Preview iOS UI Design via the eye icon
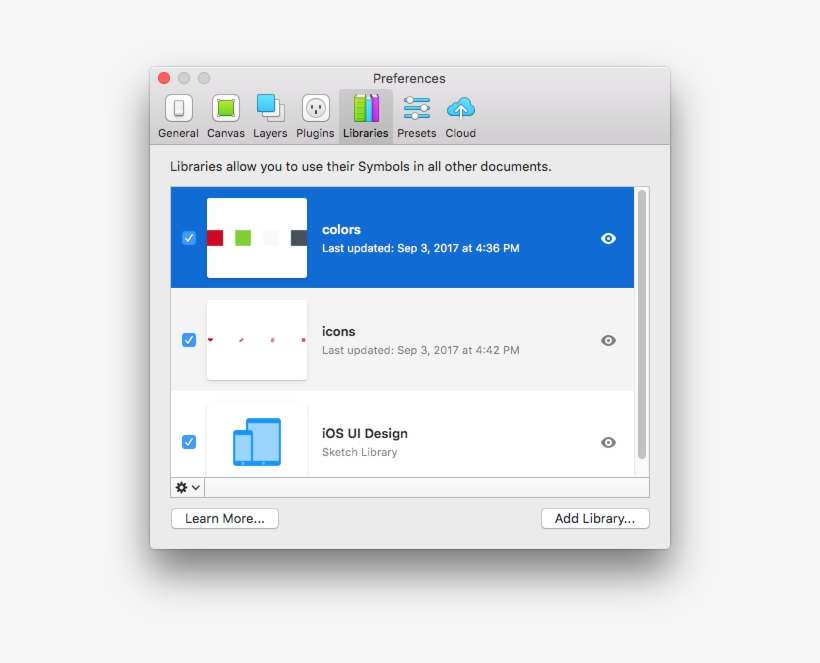 click(608, 442)
